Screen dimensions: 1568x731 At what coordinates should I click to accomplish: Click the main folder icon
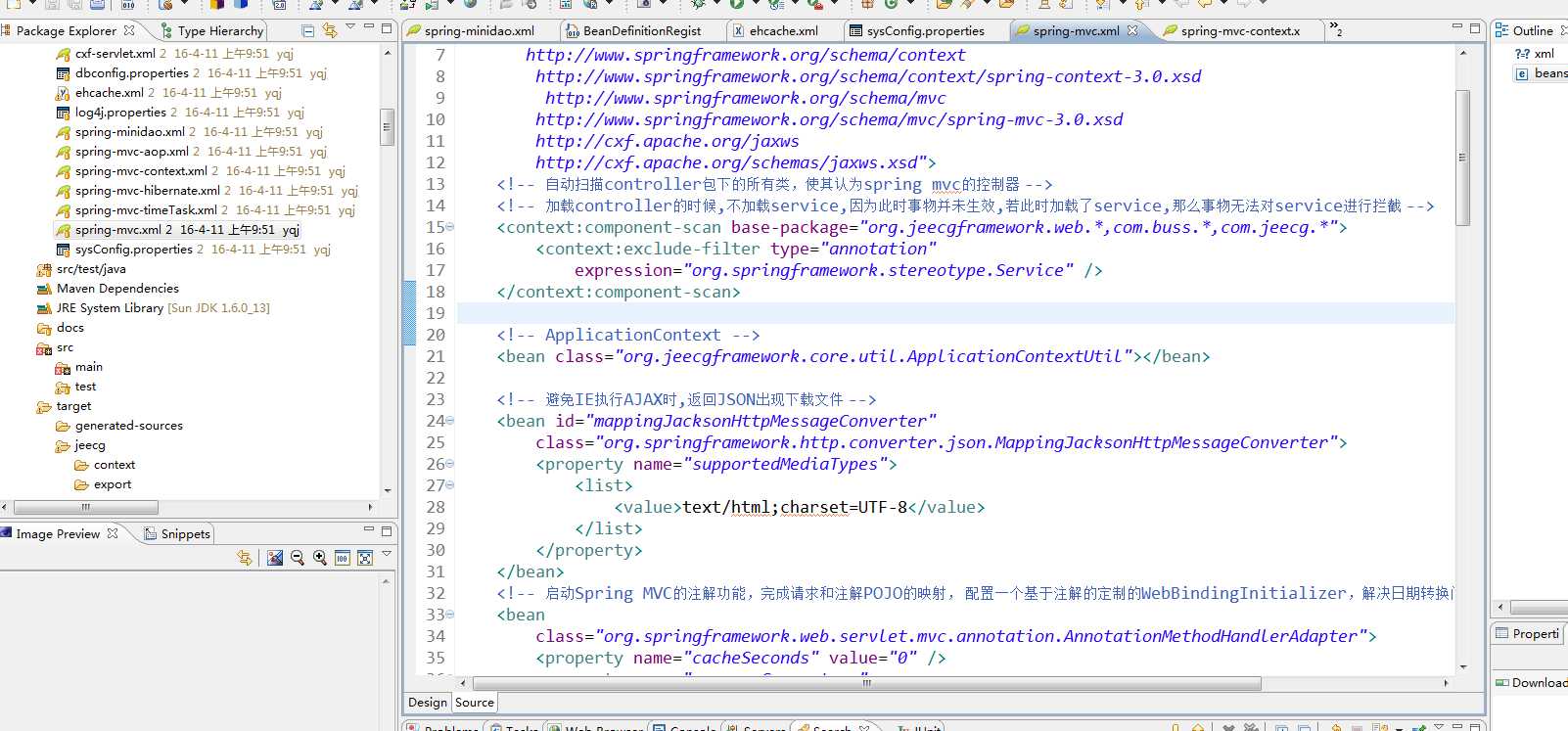coord(63,368)
